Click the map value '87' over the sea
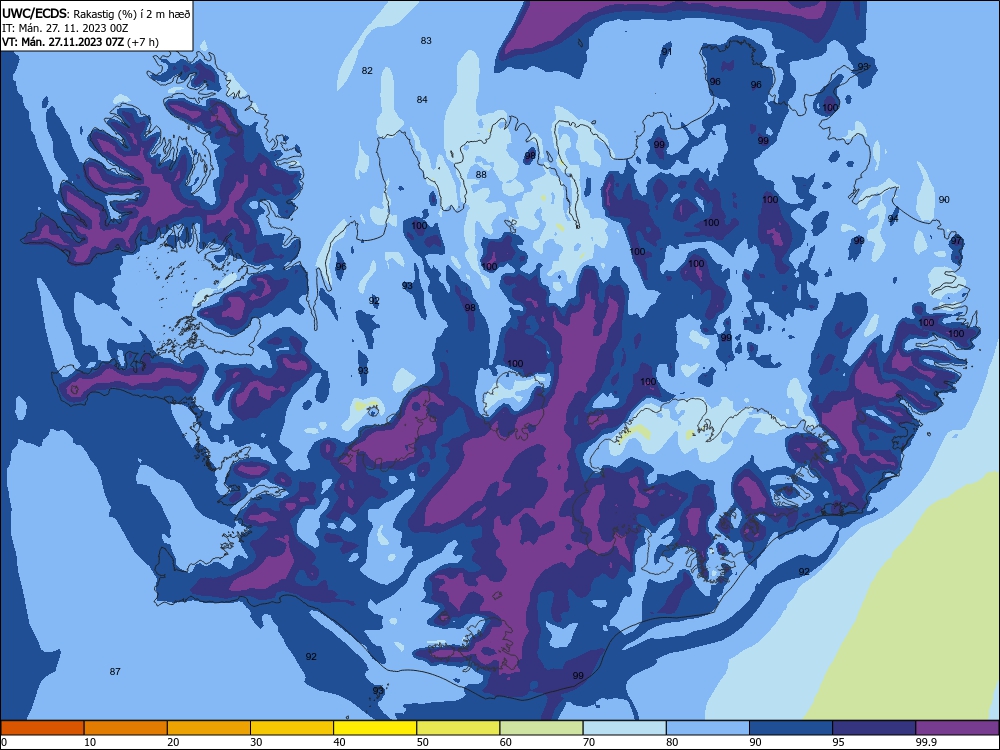The width and height of the screenshot is (1000, 750). [x=115, y=672]
